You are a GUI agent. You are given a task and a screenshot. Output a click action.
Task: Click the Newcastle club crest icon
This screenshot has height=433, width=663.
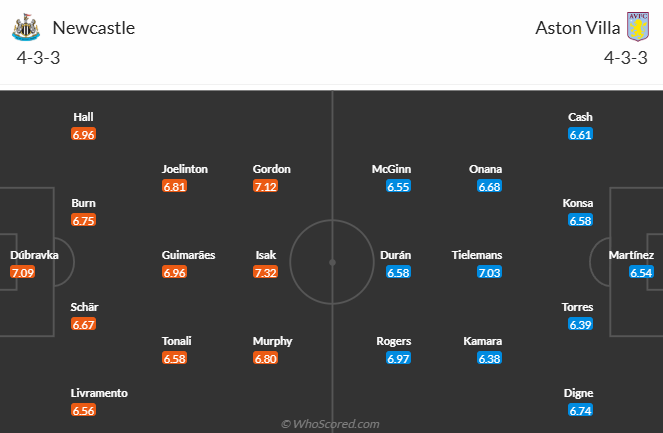point(25,27)
